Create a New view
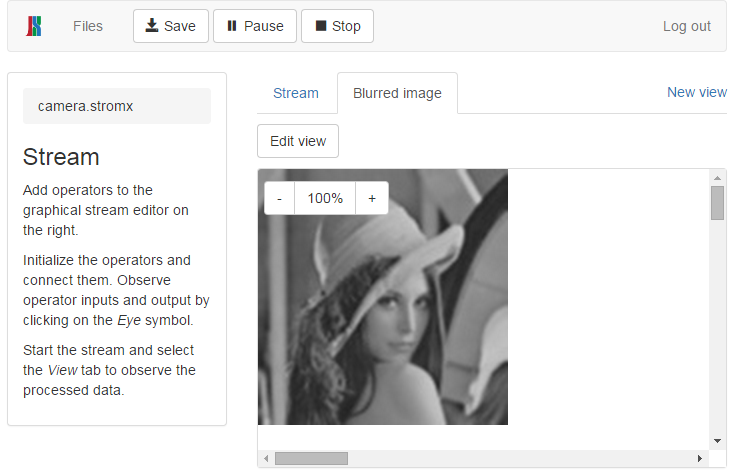The image size is (732, 473). (x=697, y=92)
